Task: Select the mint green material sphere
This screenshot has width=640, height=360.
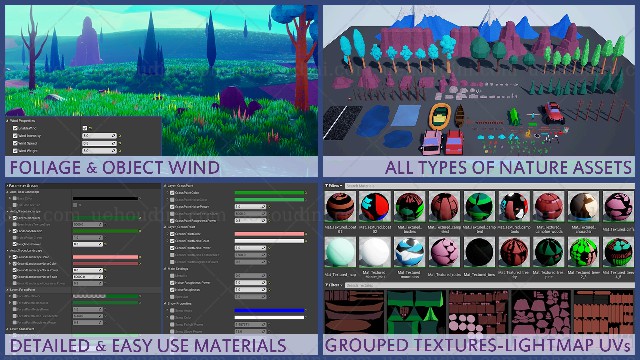Action: point(340,252)
